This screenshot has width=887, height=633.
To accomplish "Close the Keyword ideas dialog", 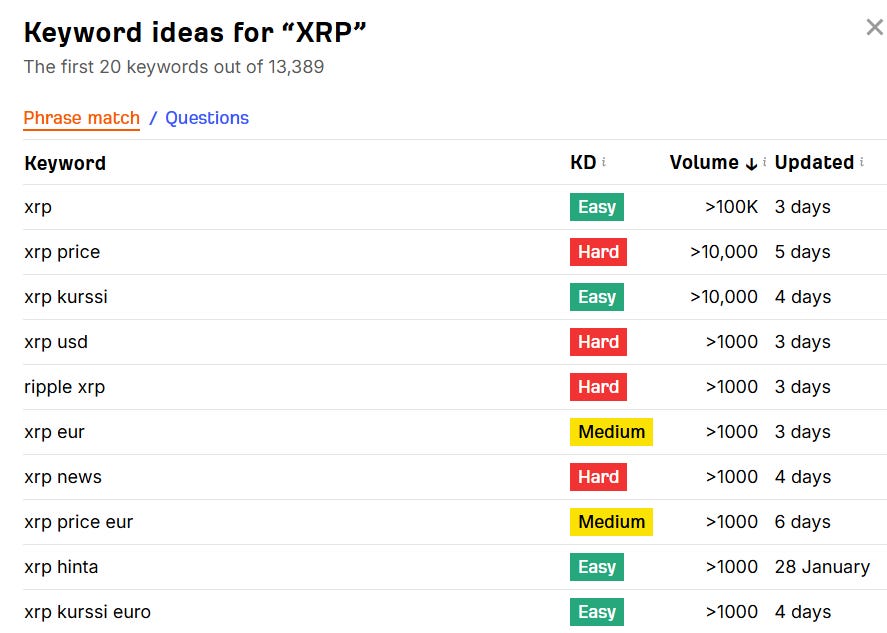I will tap(874, 27).
